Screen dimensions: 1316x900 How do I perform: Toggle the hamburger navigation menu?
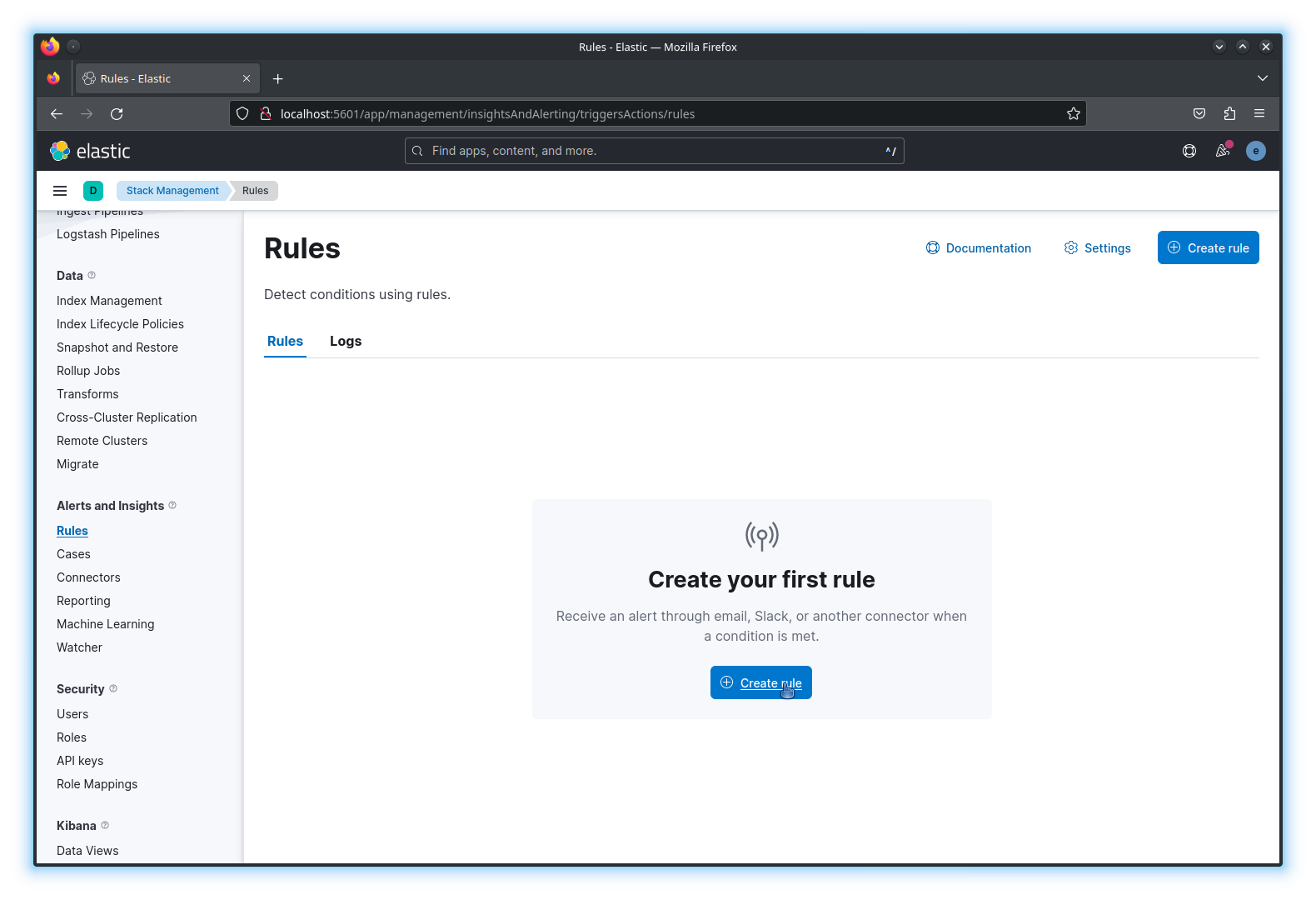tap(60, 191)
